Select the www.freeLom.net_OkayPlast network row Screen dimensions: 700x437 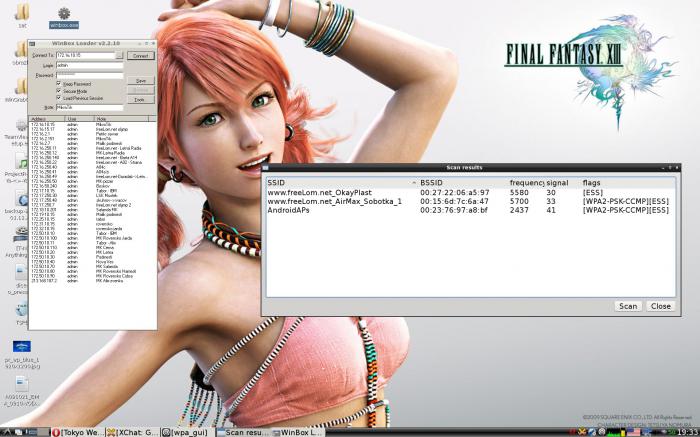tap(471, 193)
